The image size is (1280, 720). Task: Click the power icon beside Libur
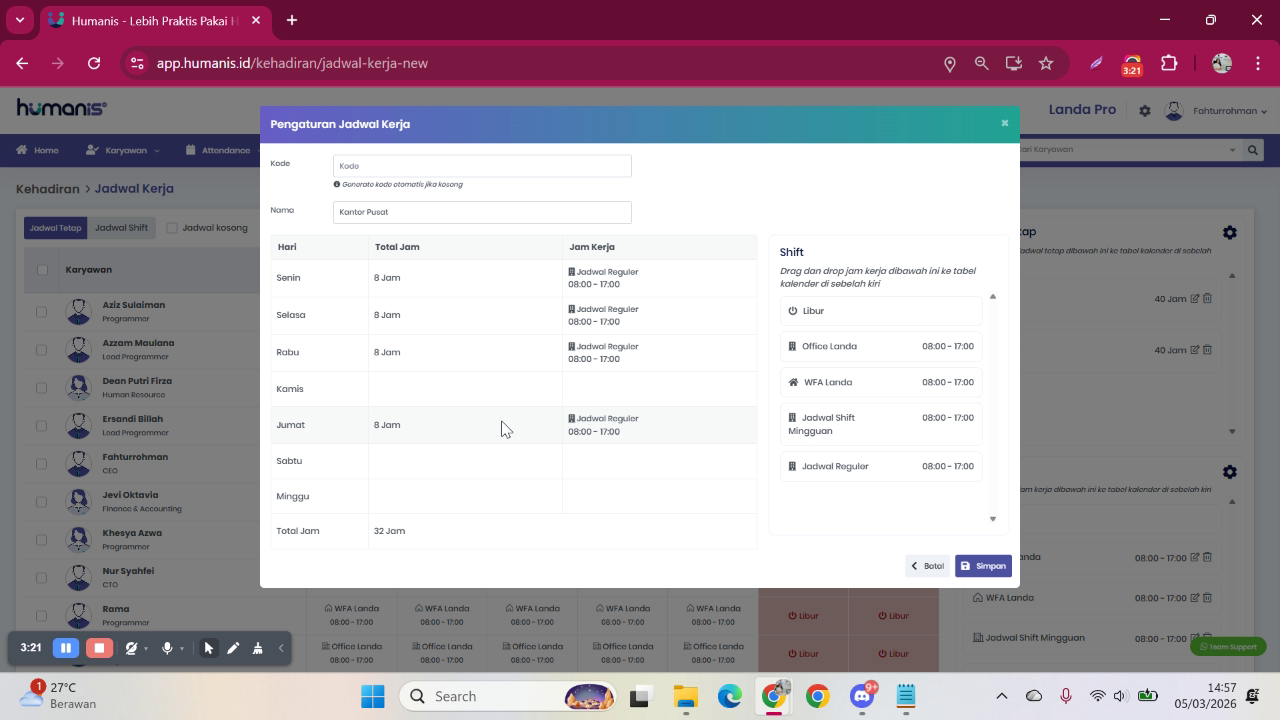point(792,311)
